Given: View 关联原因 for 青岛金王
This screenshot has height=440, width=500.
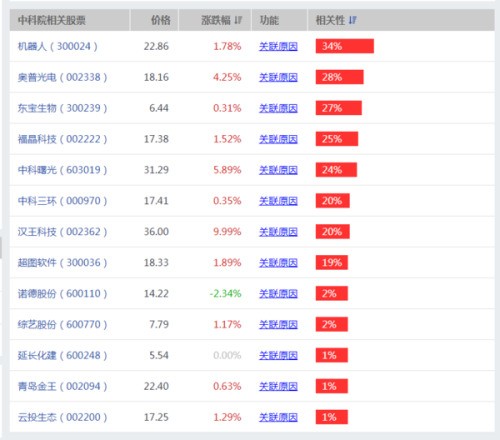Looking at the screenshot, I should (278, 386).
